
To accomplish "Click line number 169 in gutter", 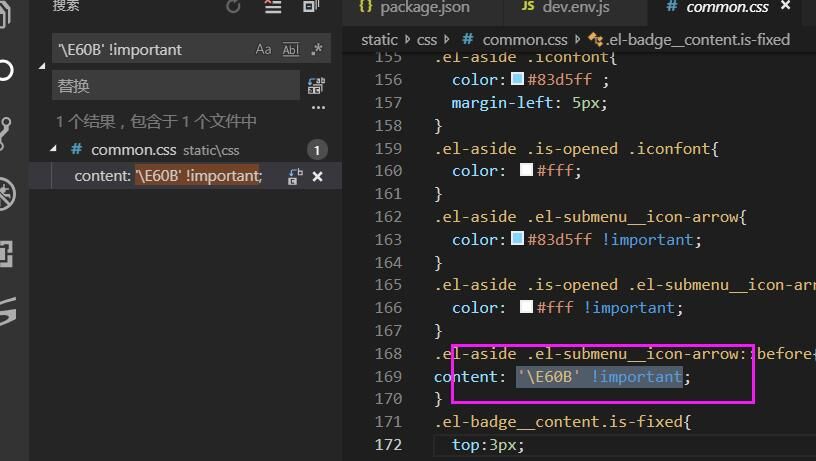I will click(388, 376).
